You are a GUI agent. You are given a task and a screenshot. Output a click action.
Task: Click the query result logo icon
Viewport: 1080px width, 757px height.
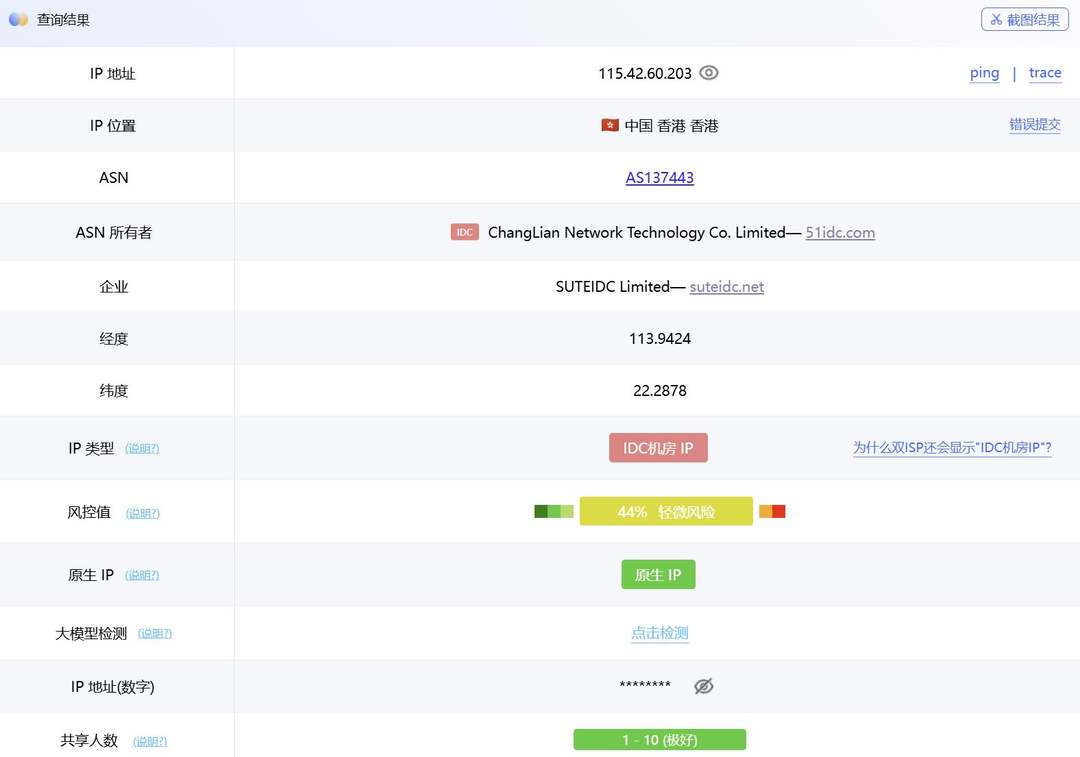pos(18,19)
